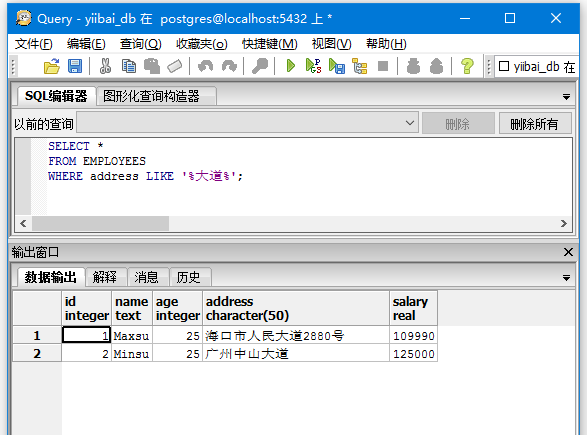Click the copy icon in the toolbar
The image size is (587, 435).
pyautogui.click(x=129, y=66)
